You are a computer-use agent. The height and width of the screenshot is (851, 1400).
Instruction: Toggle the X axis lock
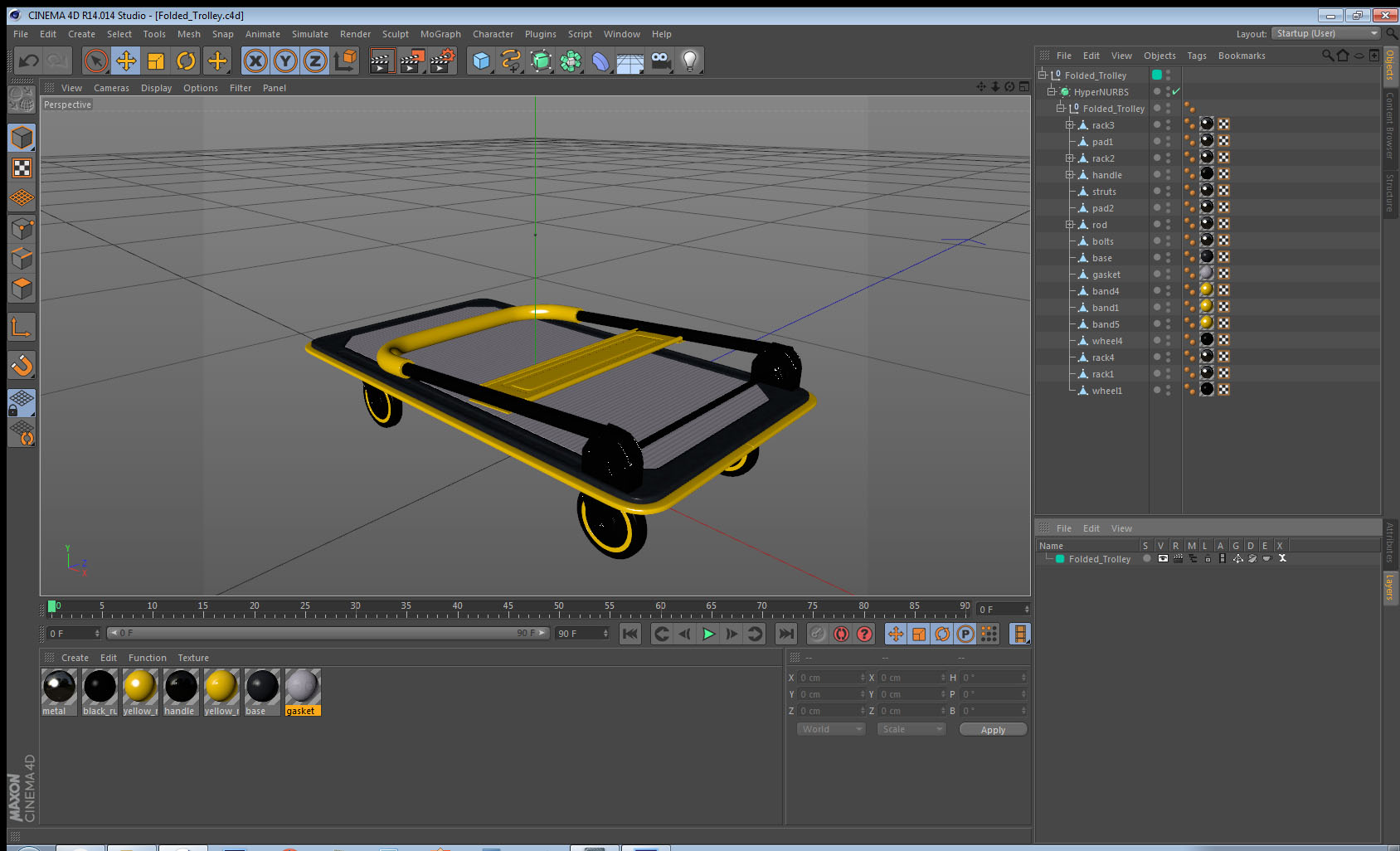tap(255, 61)
